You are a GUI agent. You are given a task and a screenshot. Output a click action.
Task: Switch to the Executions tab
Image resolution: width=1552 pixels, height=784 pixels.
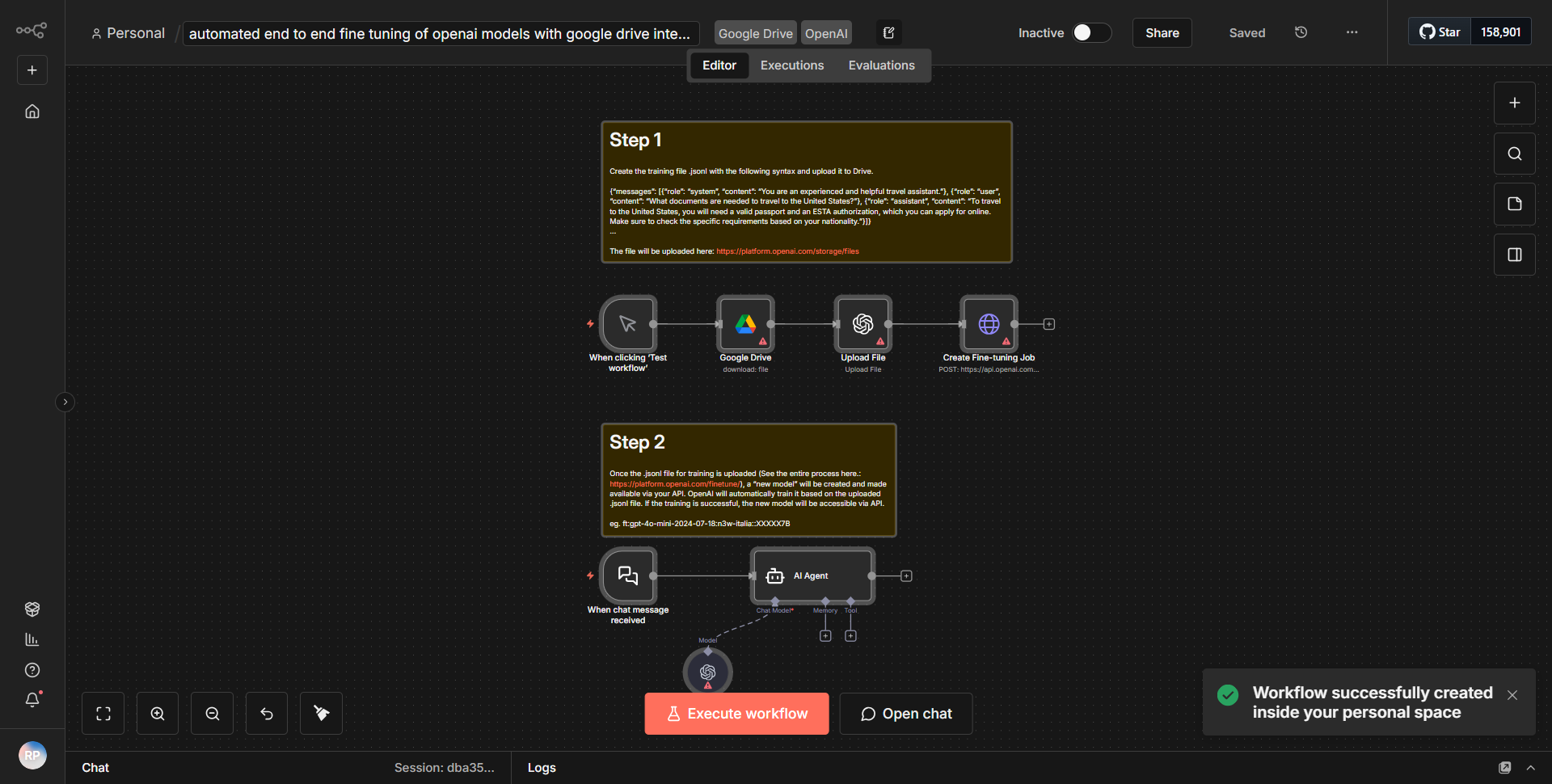(x=791, y=65)
